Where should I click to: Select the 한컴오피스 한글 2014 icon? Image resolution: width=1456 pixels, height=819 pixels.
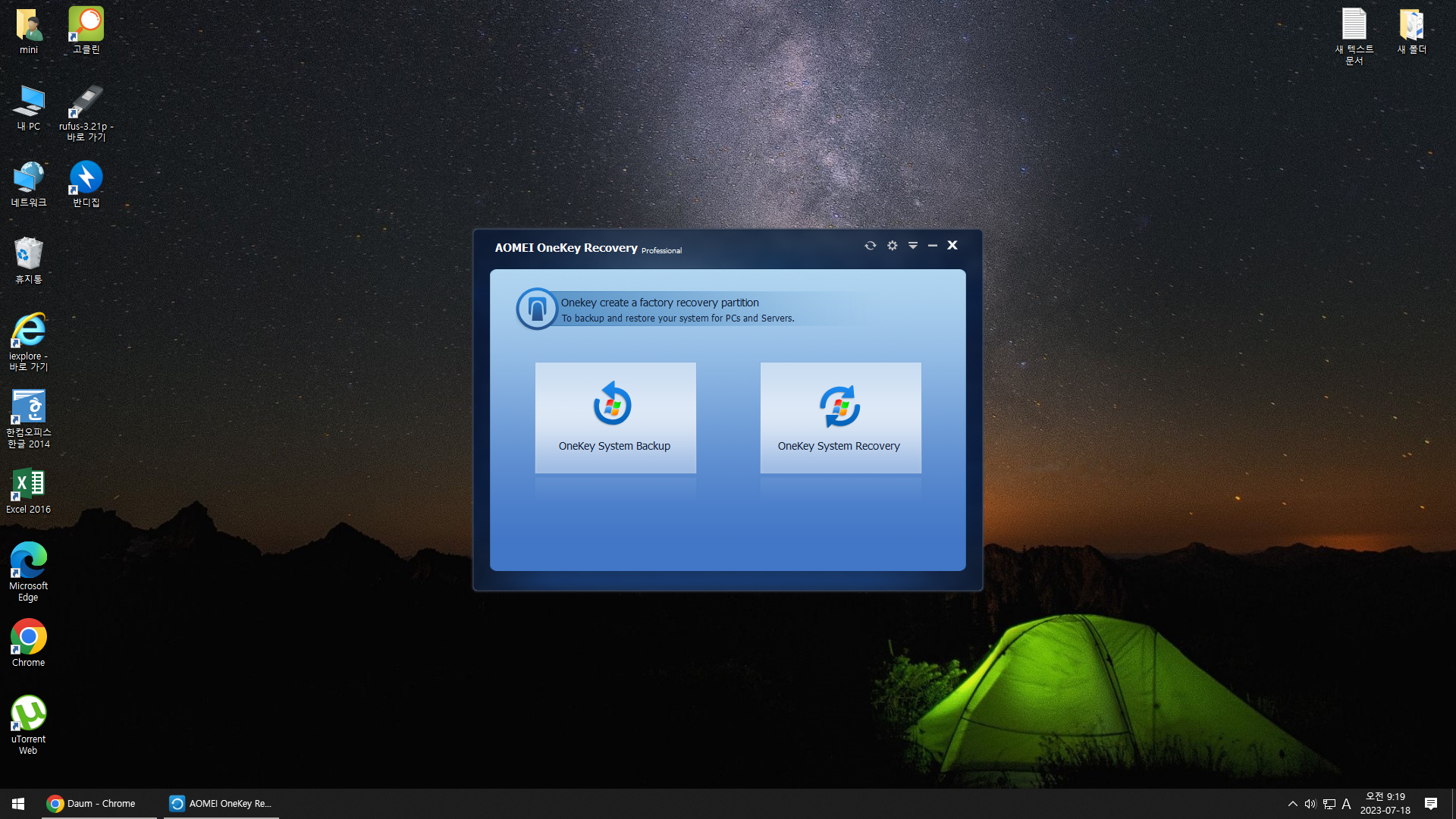tap(29, 419)
